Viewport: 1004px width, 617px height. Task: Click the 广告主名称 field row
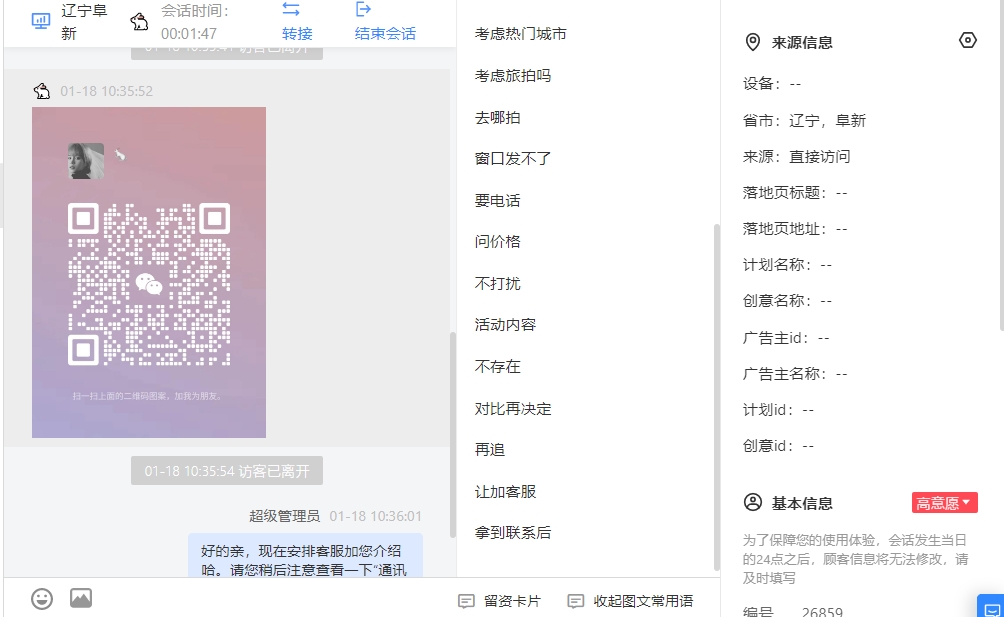[x=795, y=374]
